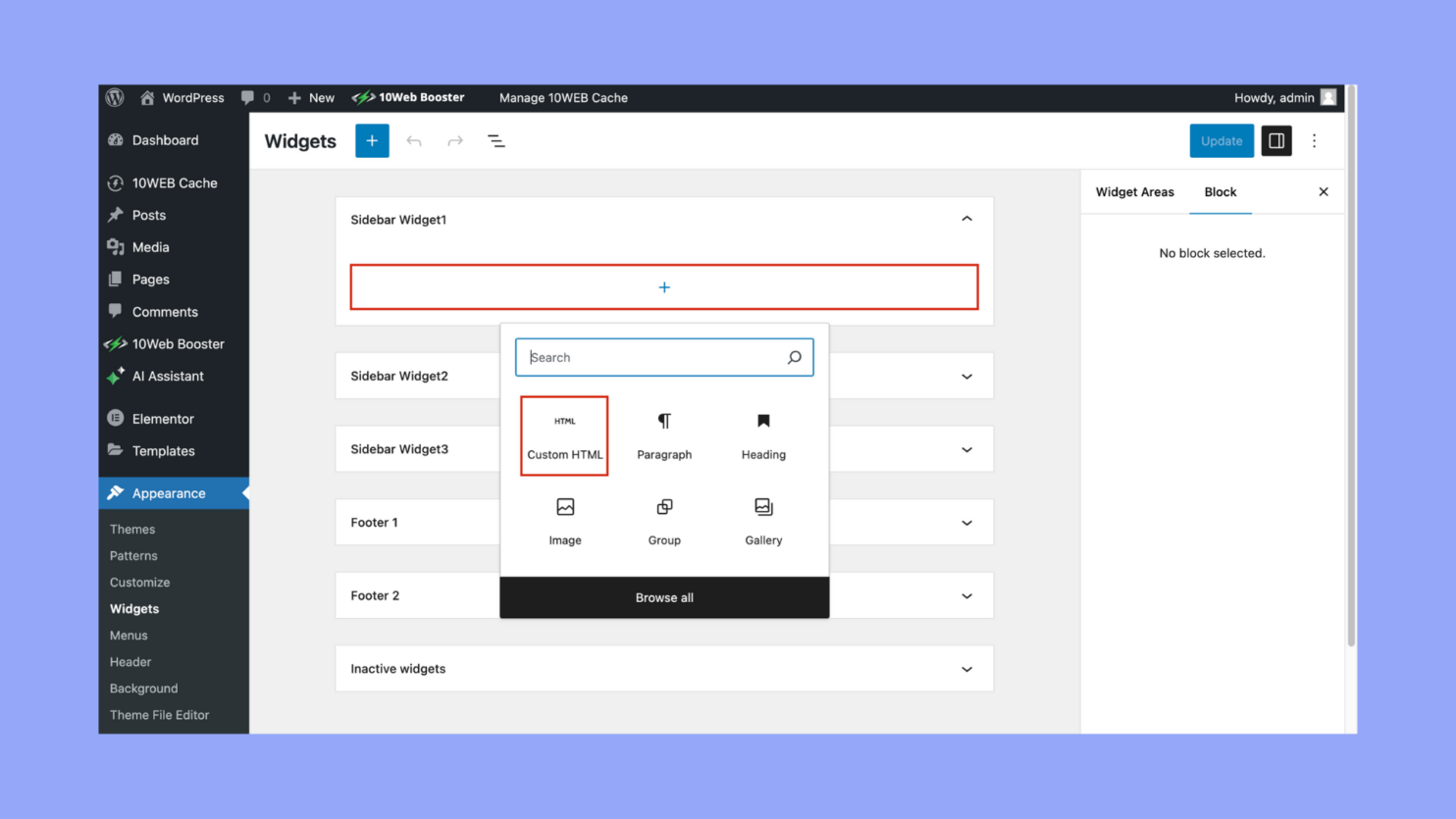The height and width of the screenshot is (819, 1456).
Task: Open the Document Overview list view icon
Action: pos(496,140)
